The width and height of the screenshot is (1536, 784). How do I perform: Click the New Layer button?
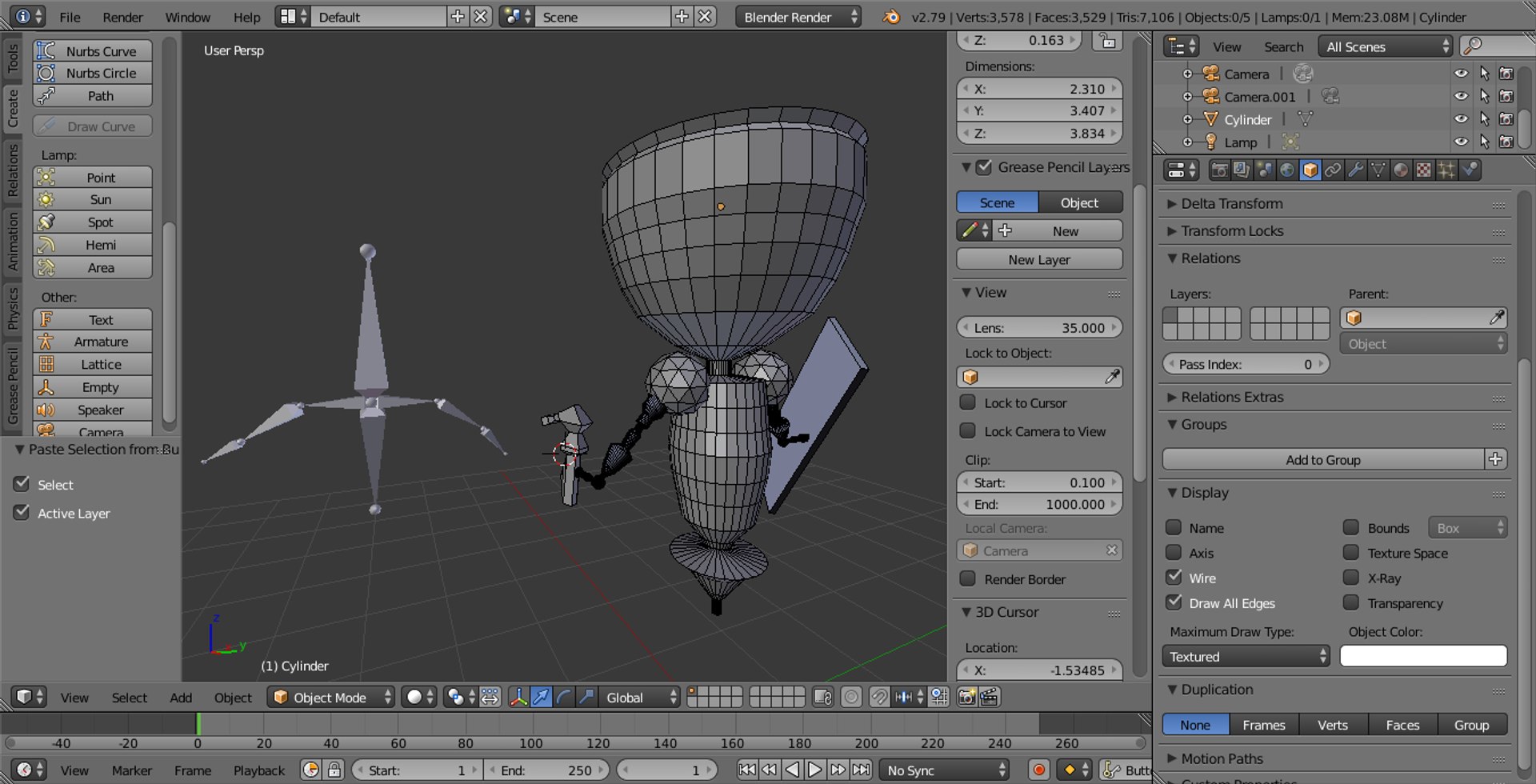[x=1039, y=259]
